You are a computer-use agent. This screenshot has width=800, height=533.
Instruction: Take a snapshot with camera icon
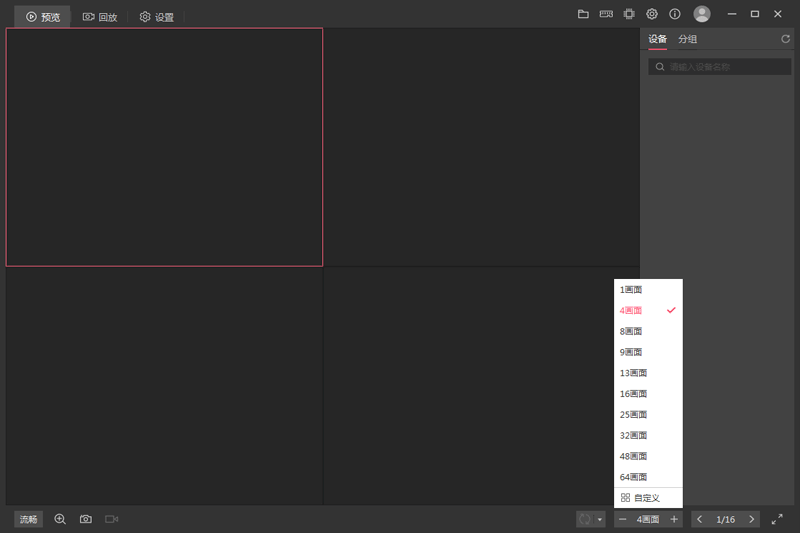coord(86,519)
